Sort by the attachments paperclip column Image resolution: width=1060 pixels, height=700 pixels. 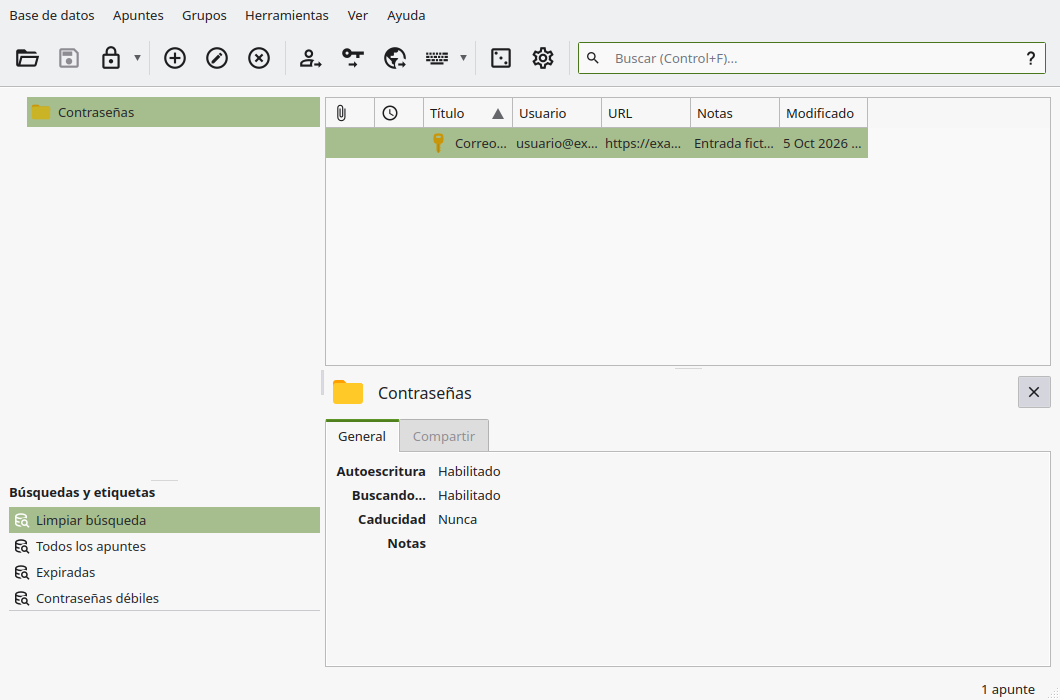point(350,113)
